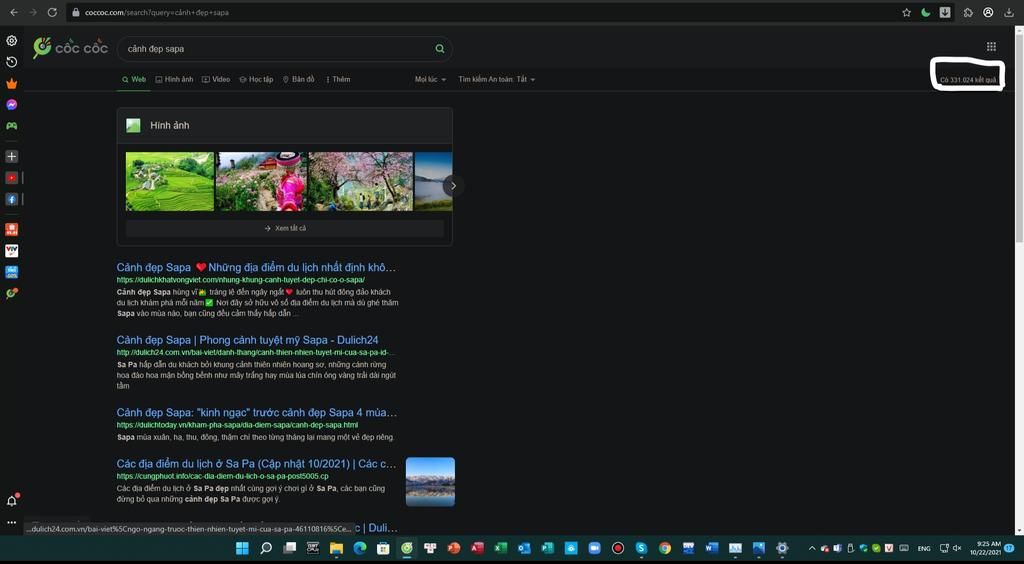Open the apps grid icon
Image resolution: width=1024 pixels, height=564 pixels.
[x=991, y=46]
